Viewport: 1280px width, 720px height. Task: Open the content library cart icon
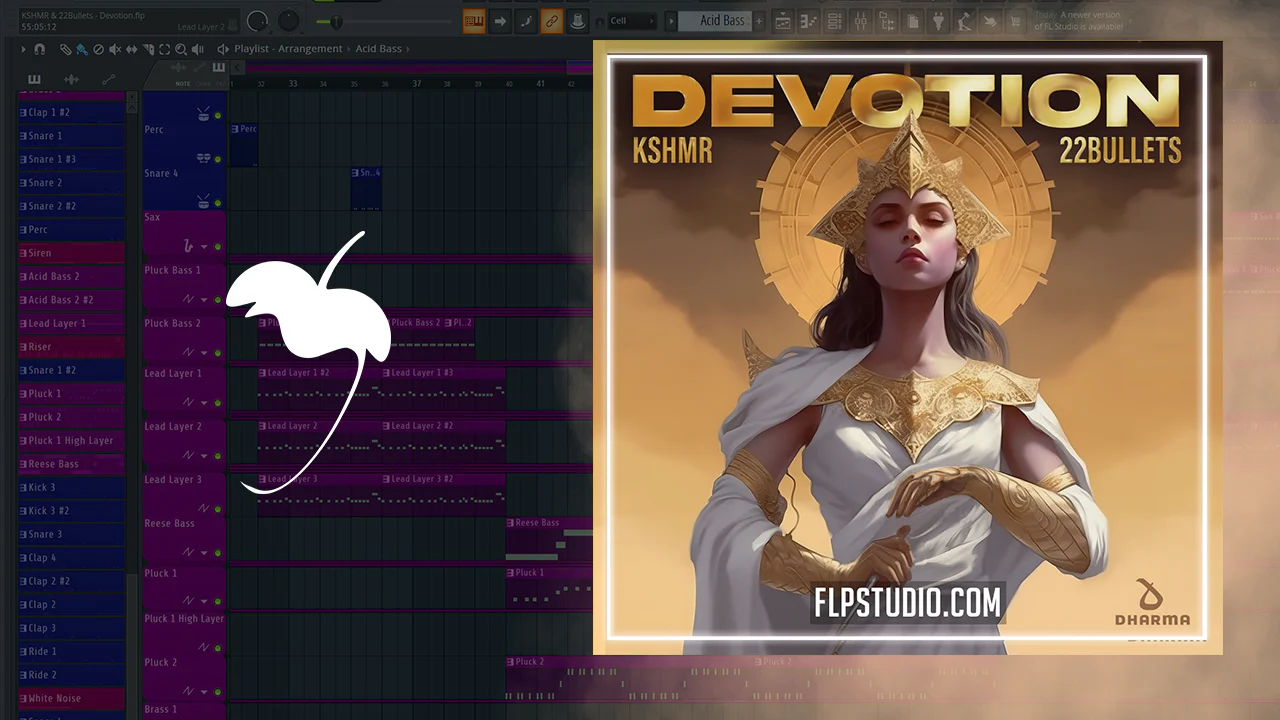coord(1016,21)
